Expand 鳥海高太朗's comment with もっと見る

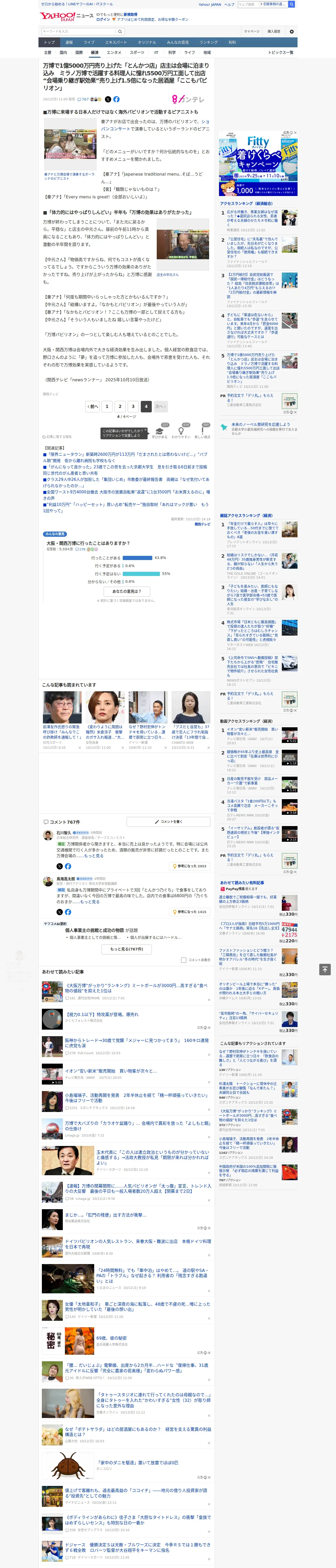coord(90,902)
